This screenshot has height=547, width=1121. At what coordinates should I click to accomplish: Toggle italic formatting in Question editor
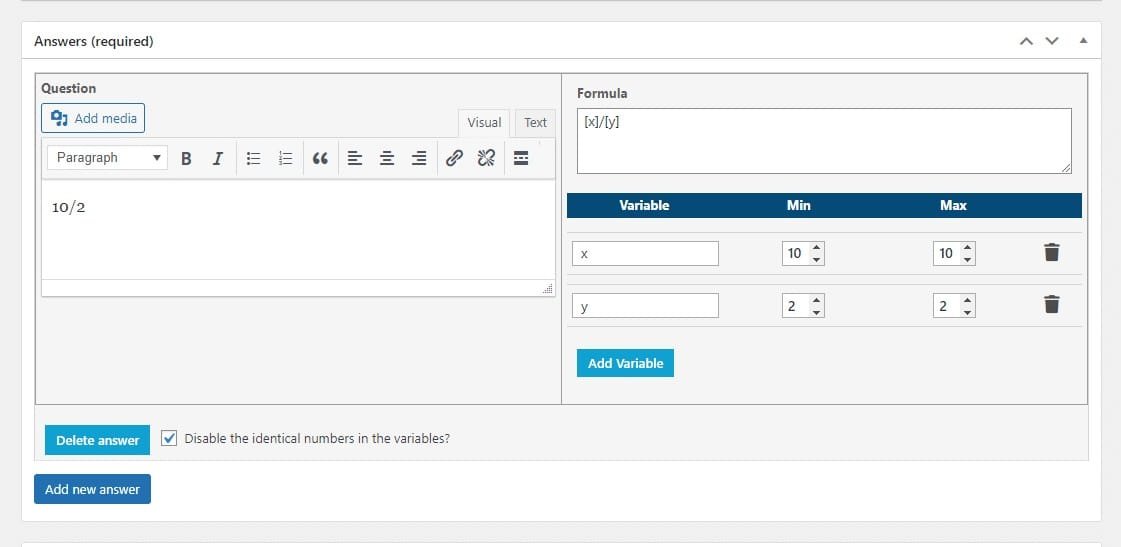[x=218, y=158]
